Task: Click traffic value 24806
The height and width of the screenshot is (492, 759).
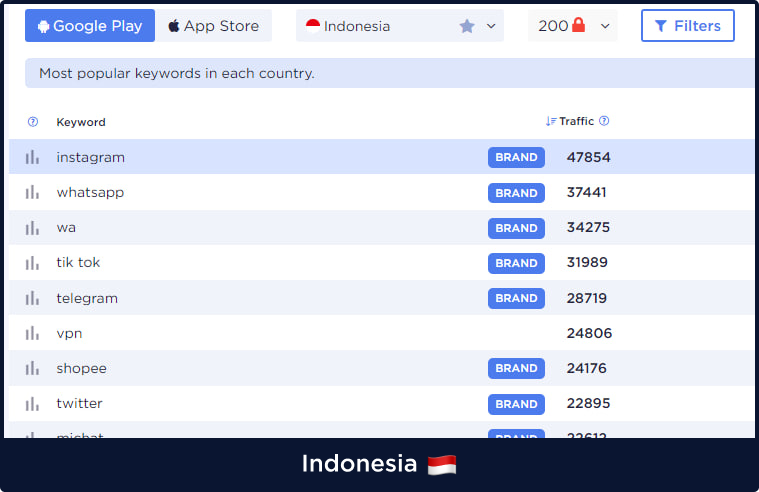Action: pyautogui.click(x=590, y=333)
